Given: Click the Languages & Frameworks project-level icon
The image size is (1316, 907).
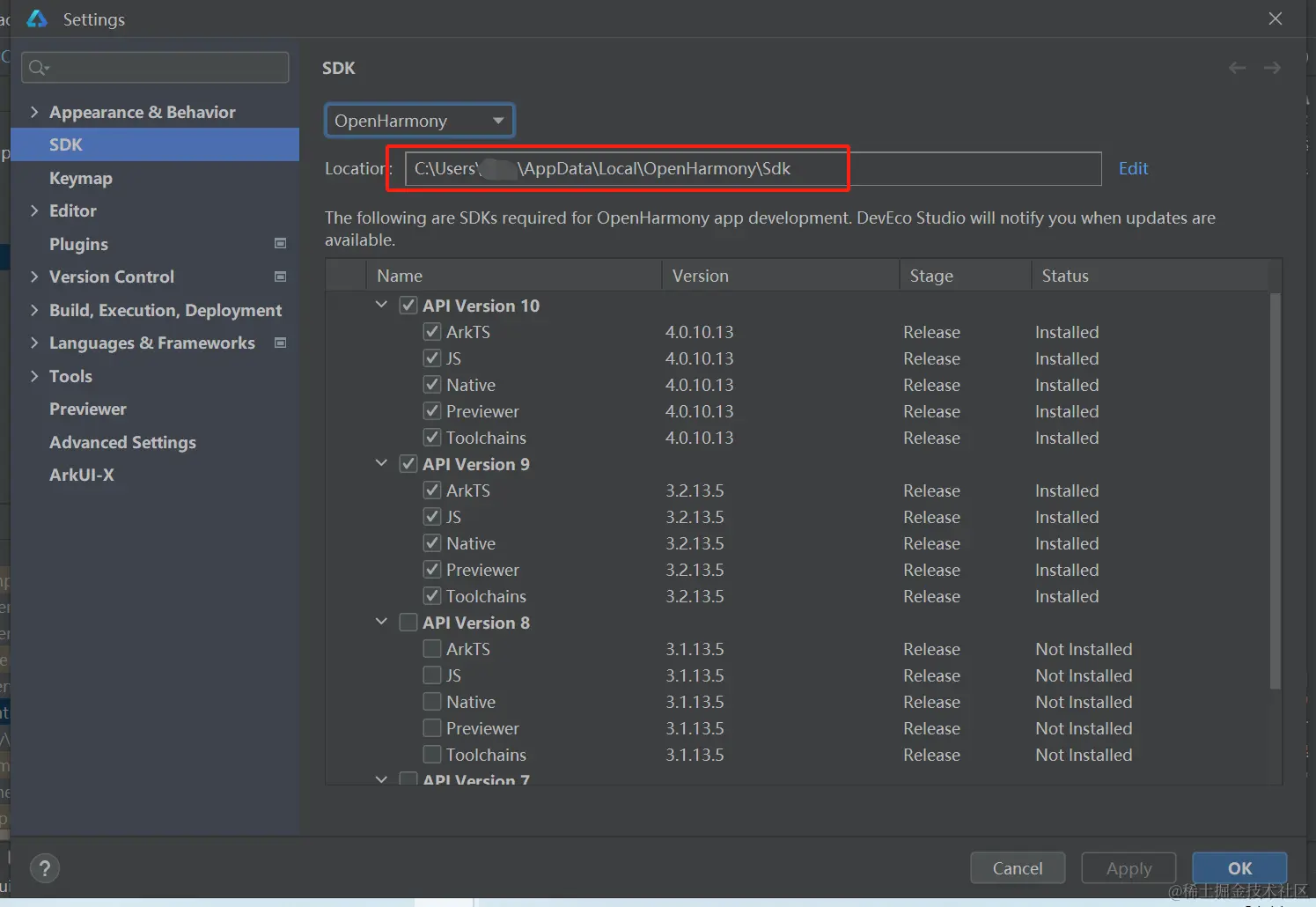Looking at the screenshot, I should pos(281,343).
